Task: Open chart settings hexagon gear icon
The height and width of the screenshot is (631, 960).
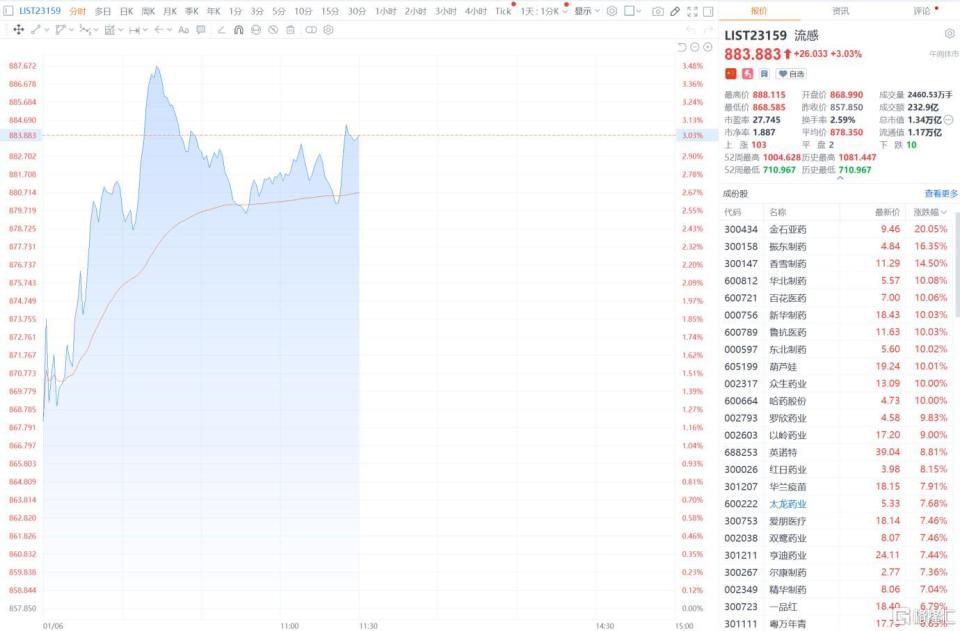Action: (x=612, y=11)
